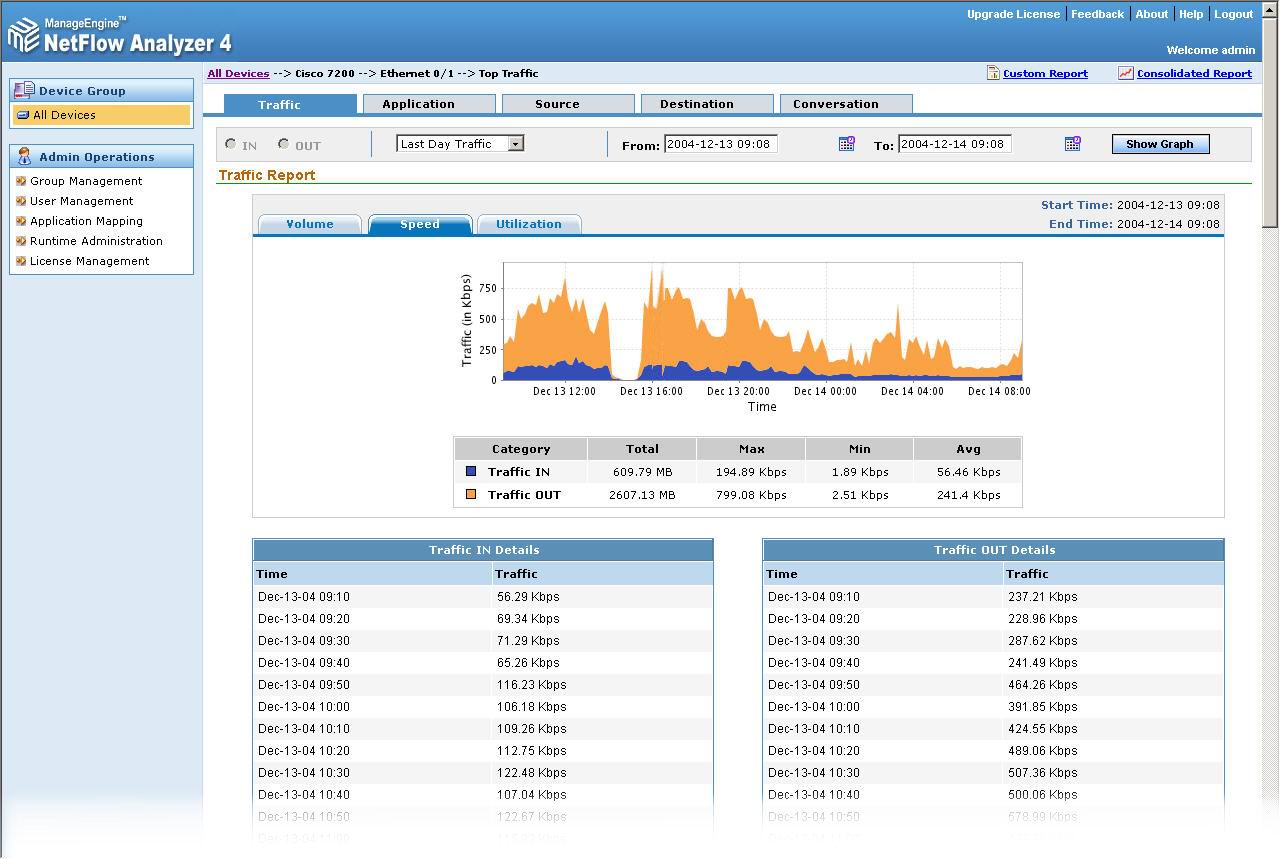Click the From date input field
This screenshot has width=1280, height=859.
pos(721,144)
